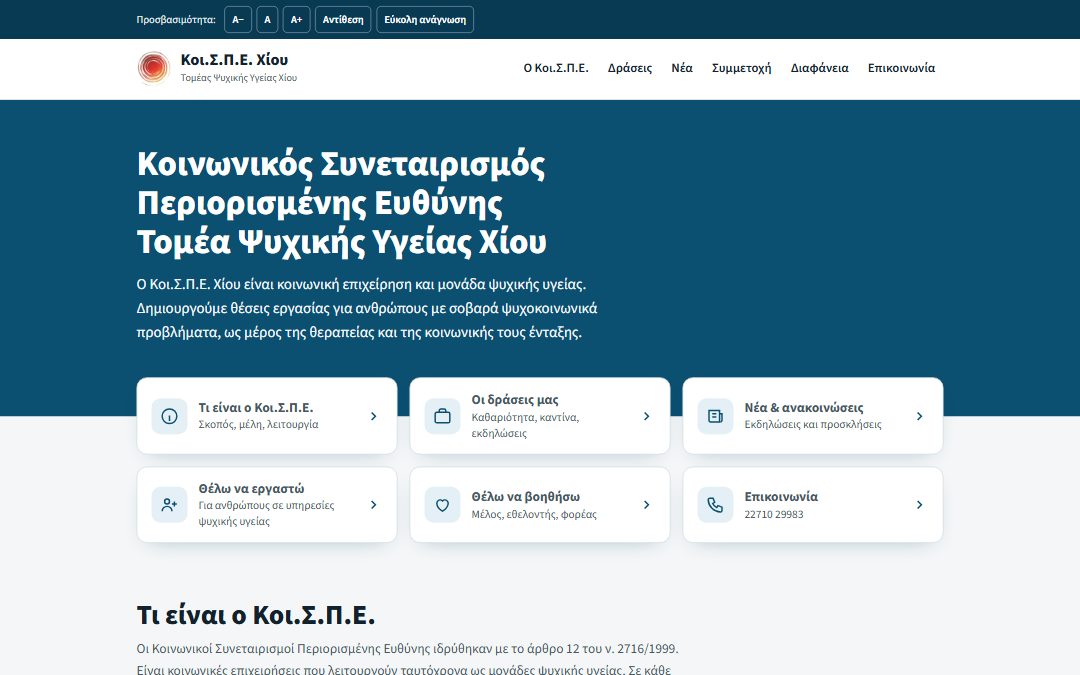Reset font size with the plain A button
Screen dimensions: 1080x675
click(x=267, y=19)
